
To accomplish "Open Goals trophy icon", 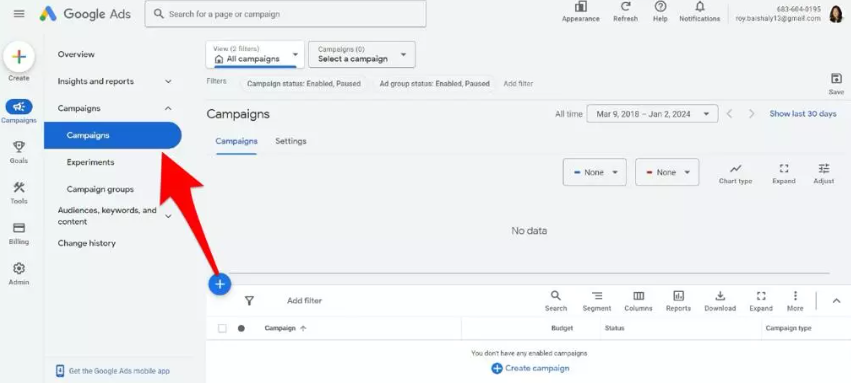I will 19,147.
